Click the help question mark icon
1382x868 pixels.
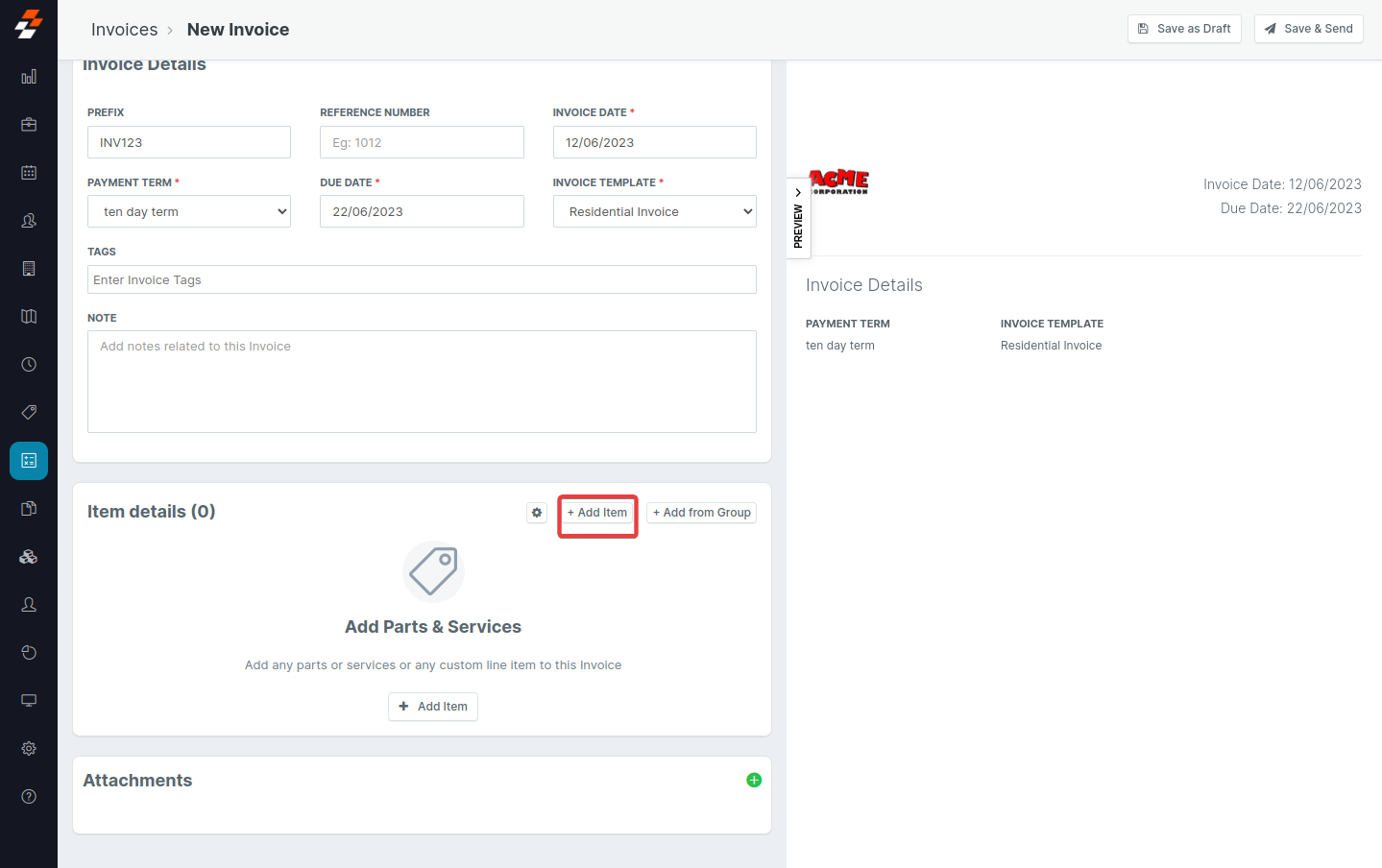[x=29, y=796]
